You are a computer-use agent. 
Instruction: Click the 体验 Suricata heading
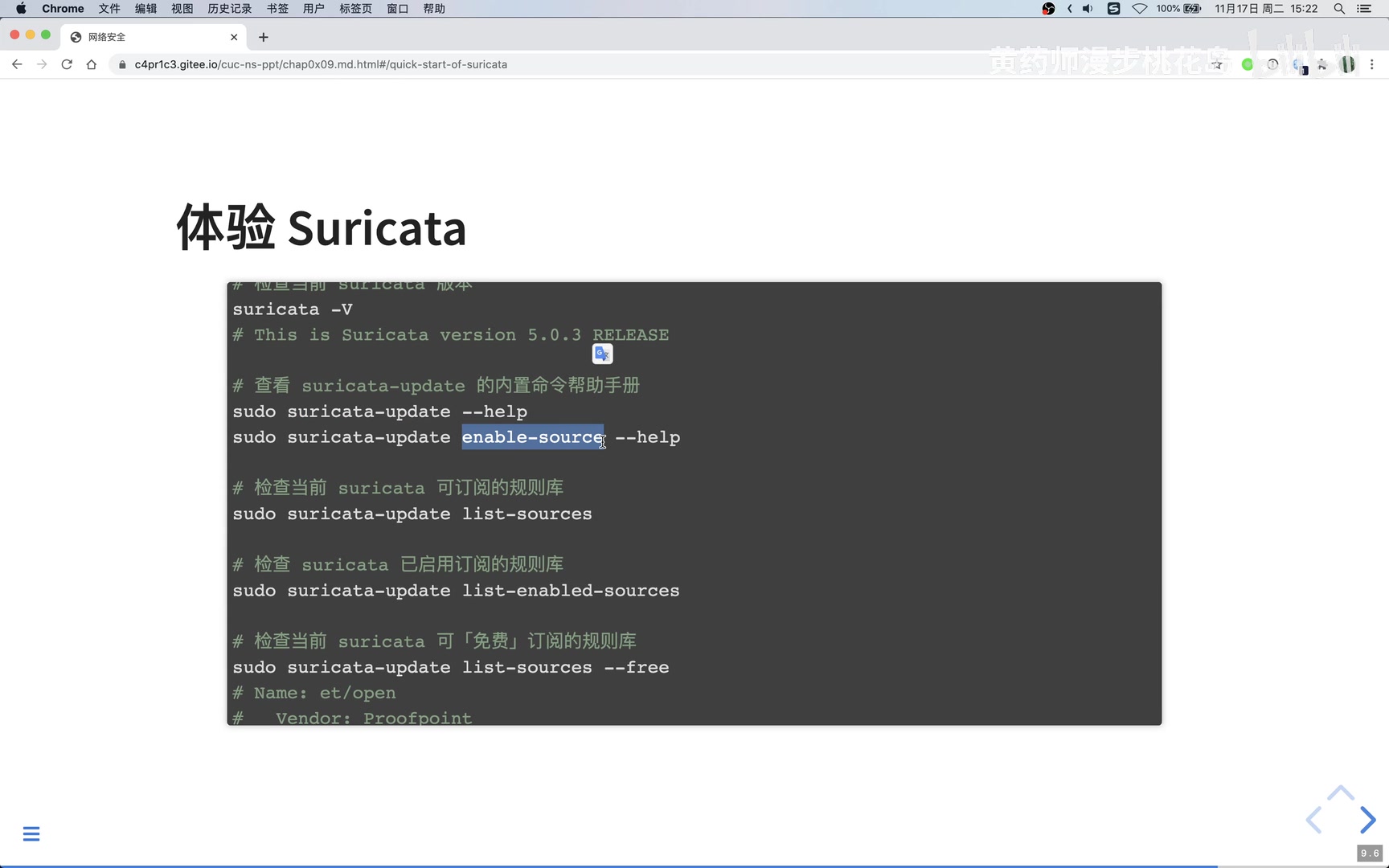click(x=321, y=227)
